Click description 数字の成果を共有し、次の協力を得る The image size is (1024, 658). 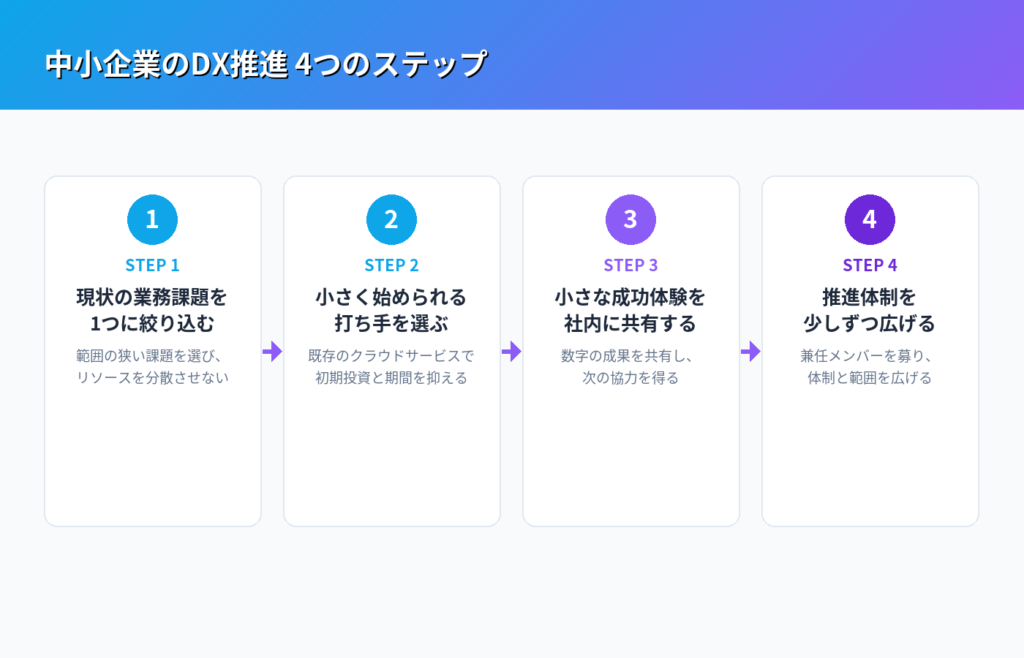click(630, 367)
